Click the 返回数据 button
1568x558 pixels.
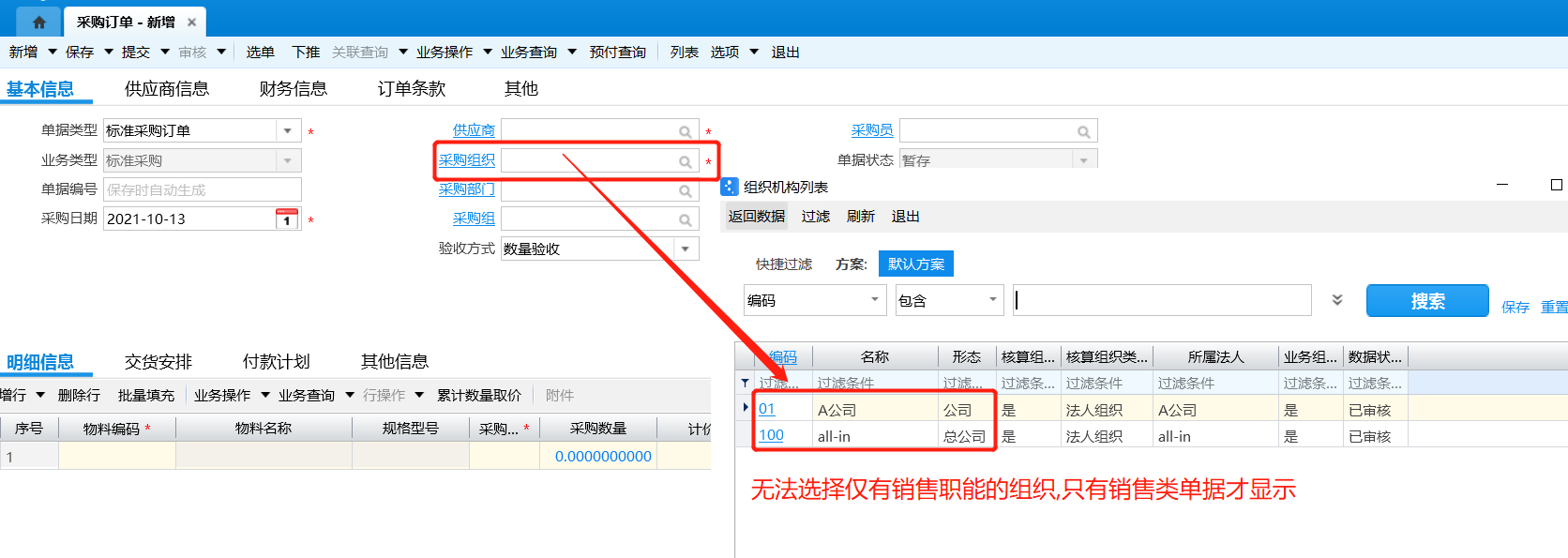(x=756, y=217)
